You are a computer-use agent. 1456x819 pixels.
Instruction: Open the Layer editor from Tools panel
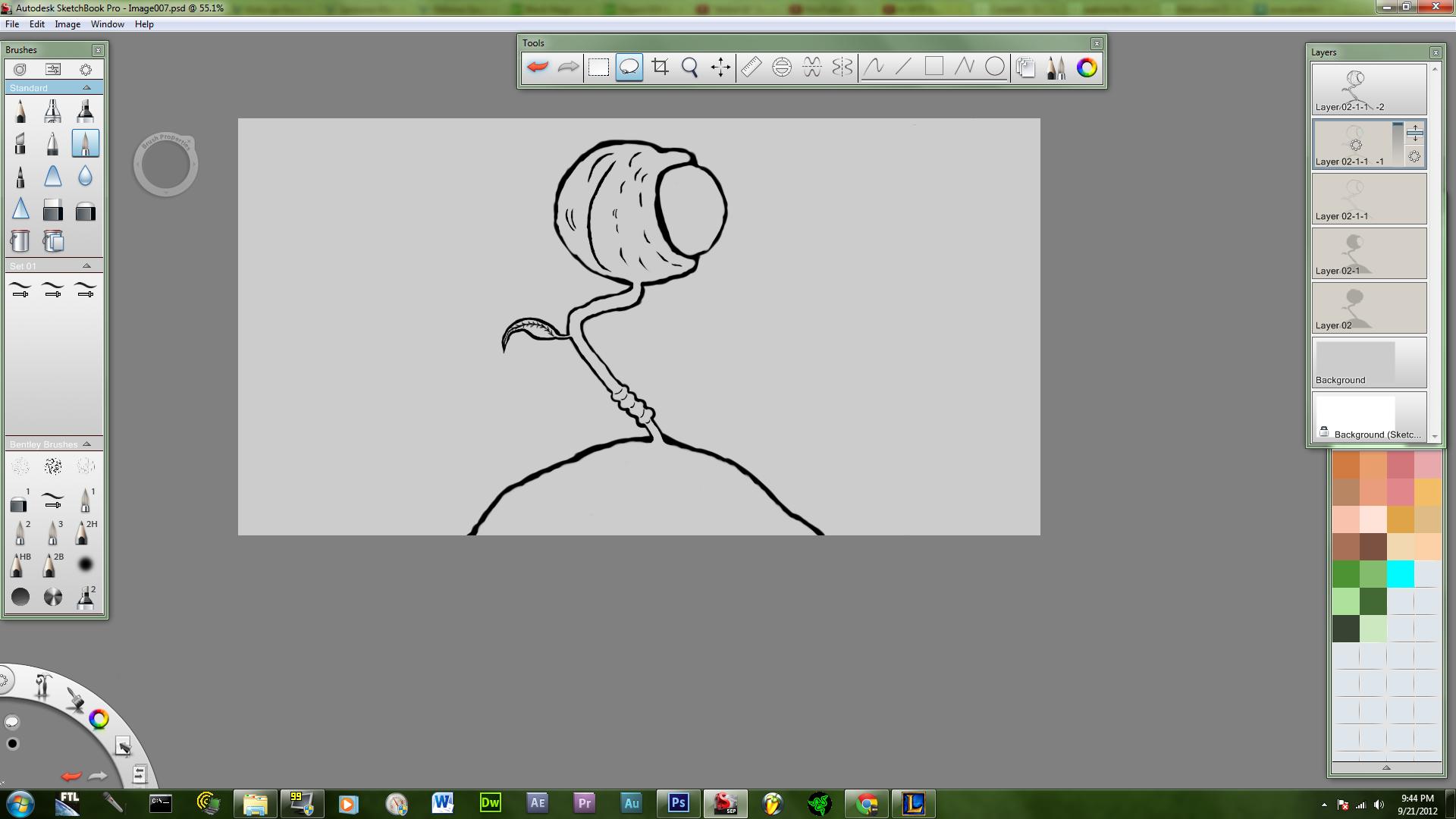[1025, 67]
